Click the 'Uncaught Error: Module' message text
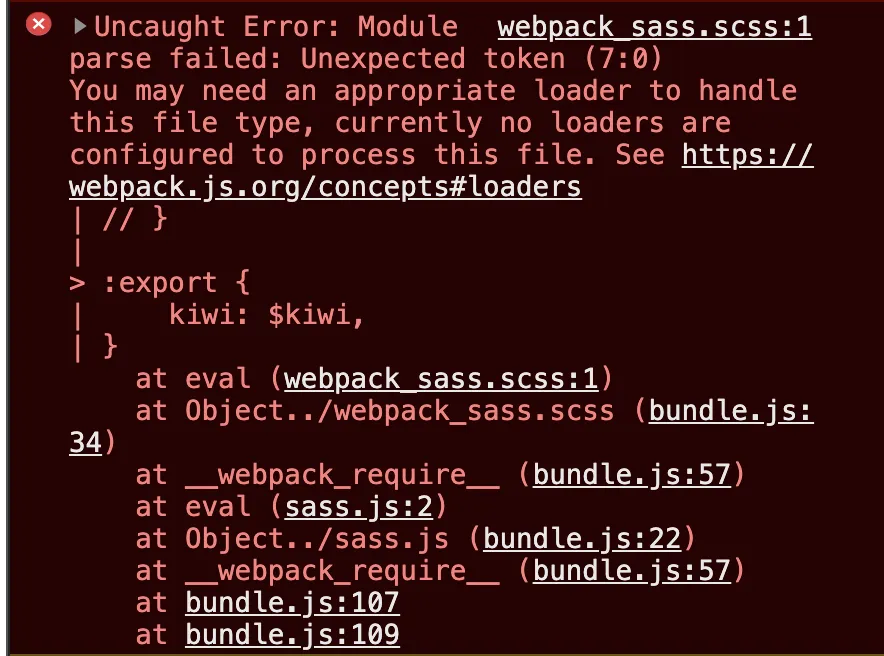 click(x=276, y=27)
